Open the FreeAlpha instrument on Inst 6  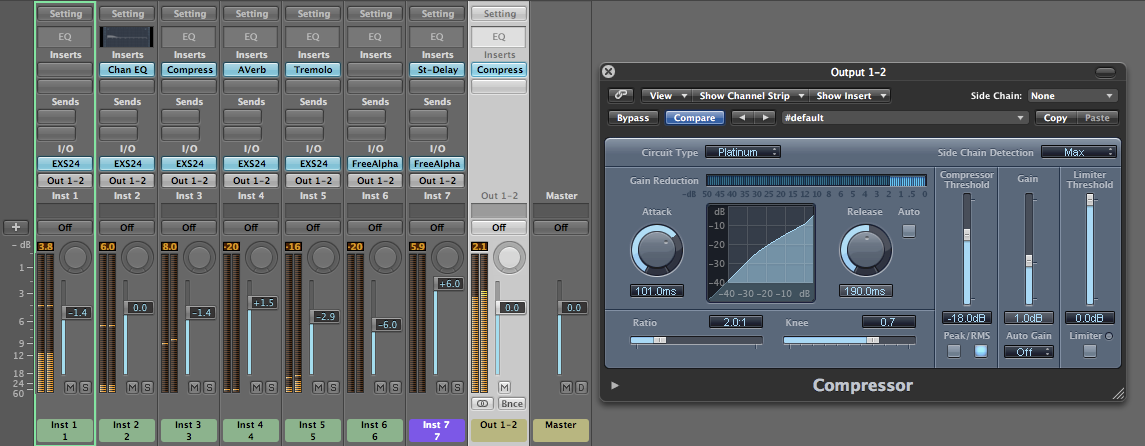[375, 164]
